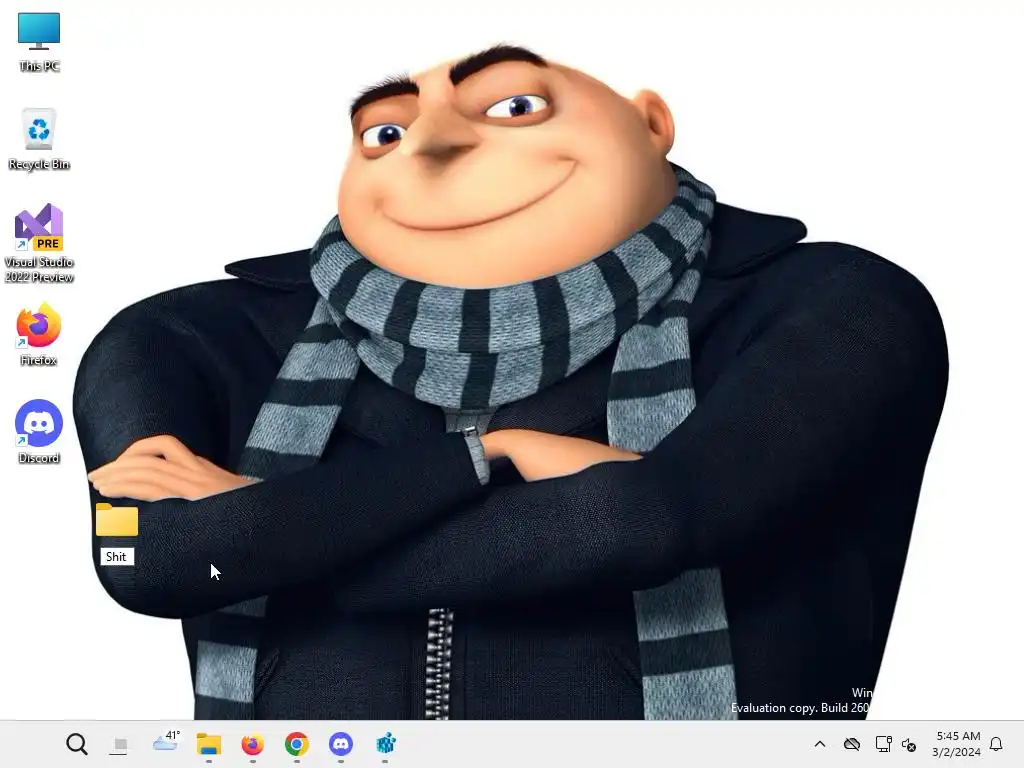Screen dimensions: 1024x768
Task: Switch to Firefox in taskbar
Action: 253,744
